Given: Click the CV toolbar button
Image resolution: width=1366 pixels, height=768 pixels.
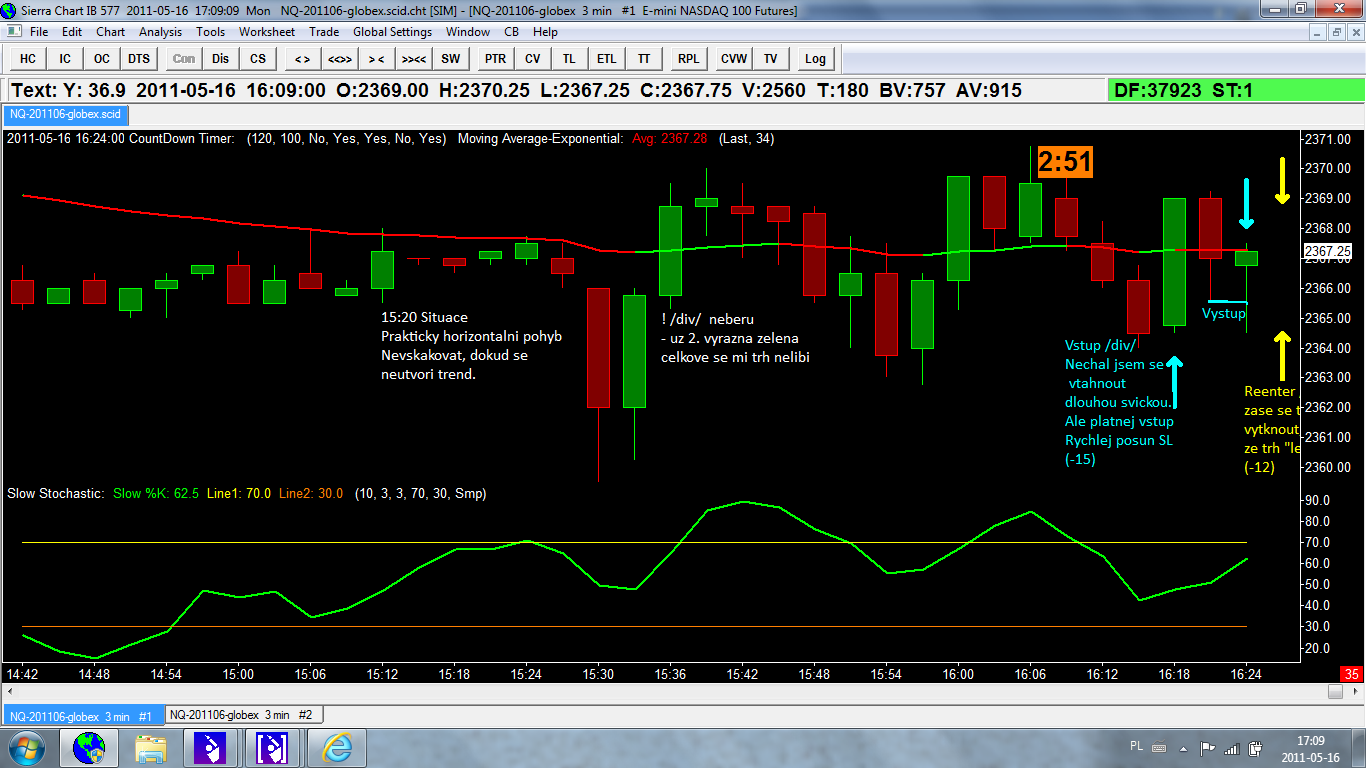Looking at the screenshot, I should point(532,58).
